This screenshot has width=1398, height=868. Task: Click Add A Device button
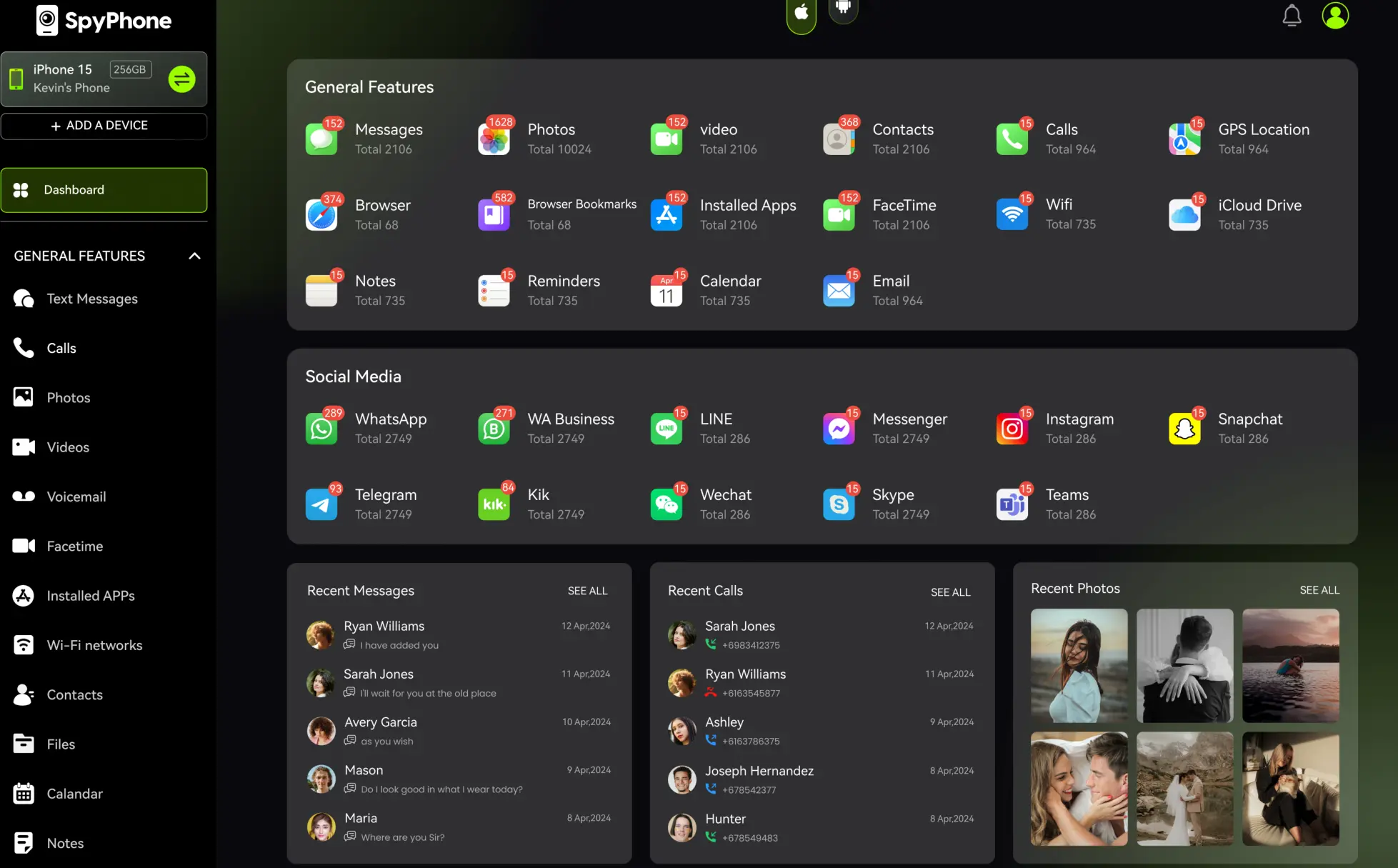pos(104,126)
